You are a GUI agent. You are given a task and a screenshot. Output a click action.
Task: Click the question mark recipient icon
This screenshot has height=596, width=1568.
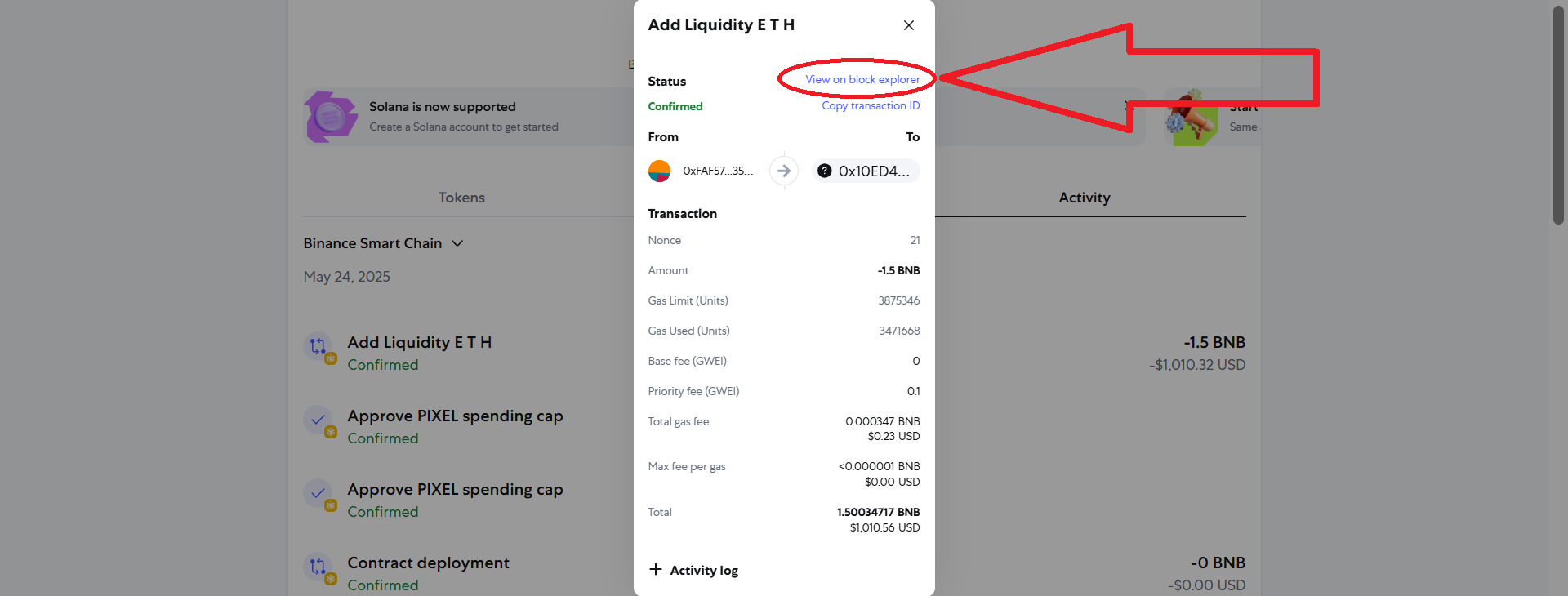click(825, 171)
